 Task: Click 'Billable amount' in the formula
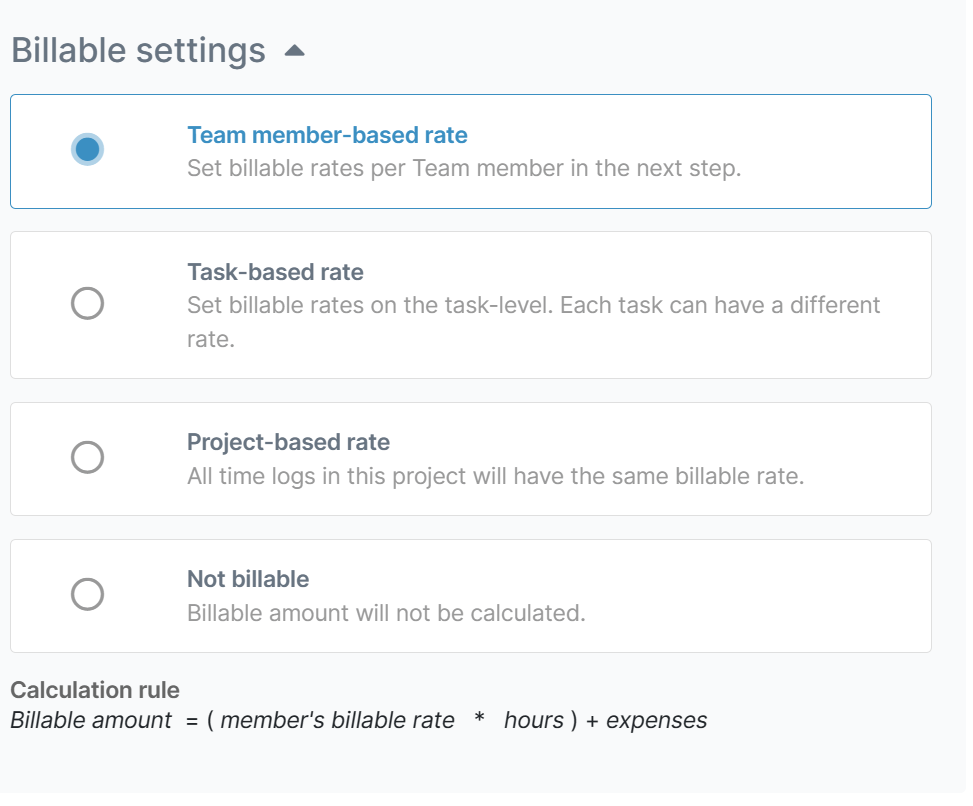pos(91,720)
